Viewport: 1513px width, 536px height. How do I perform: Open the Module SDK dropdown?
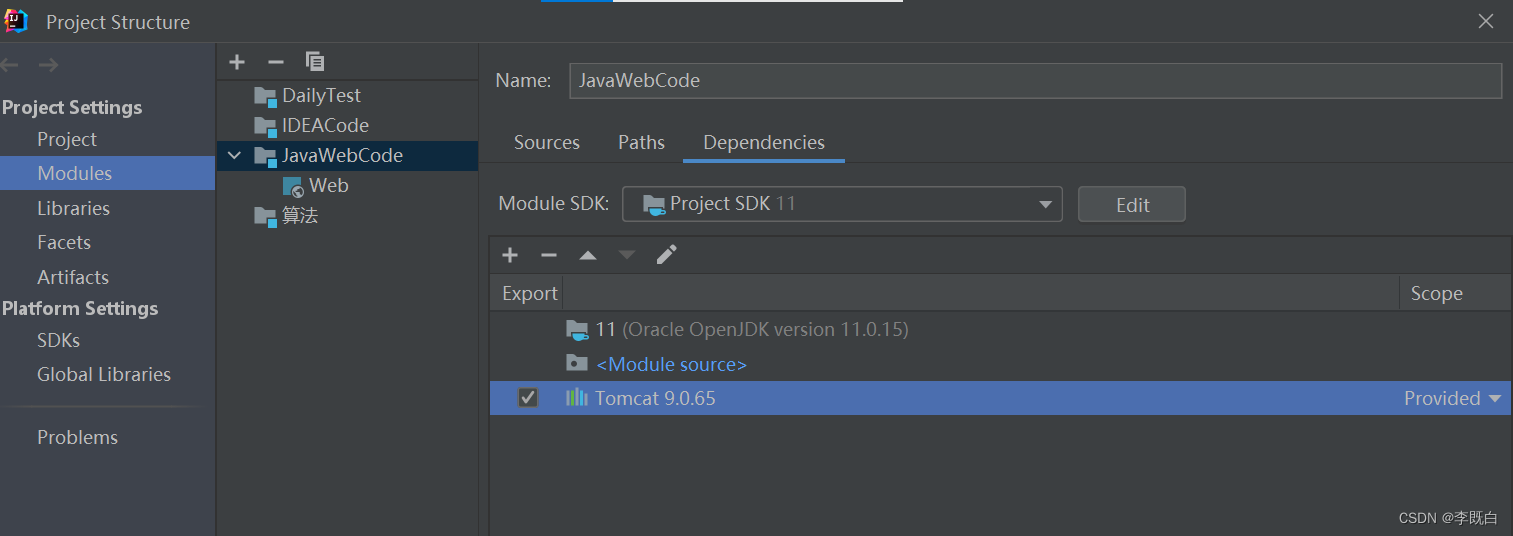click(x=1045, y=204)
